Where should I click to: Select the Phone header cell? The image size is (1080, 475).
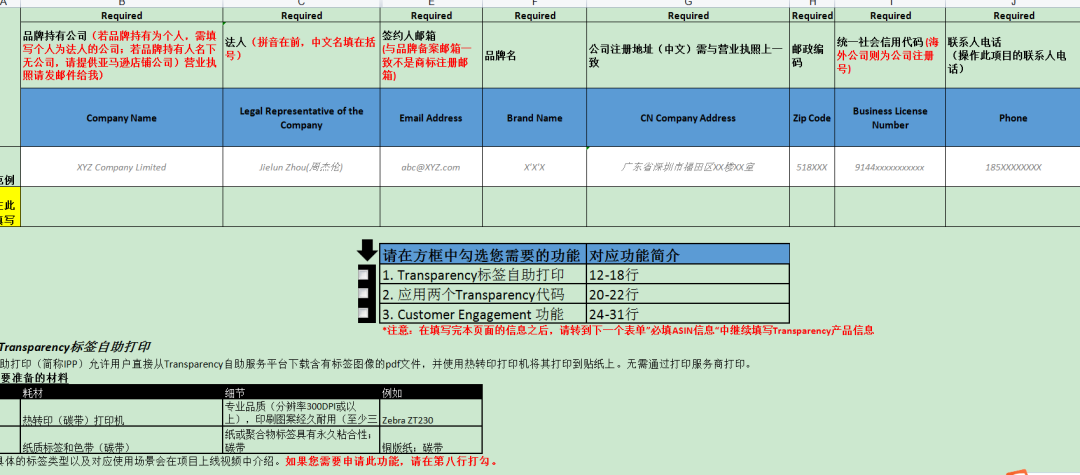[x=1012, y=118]
